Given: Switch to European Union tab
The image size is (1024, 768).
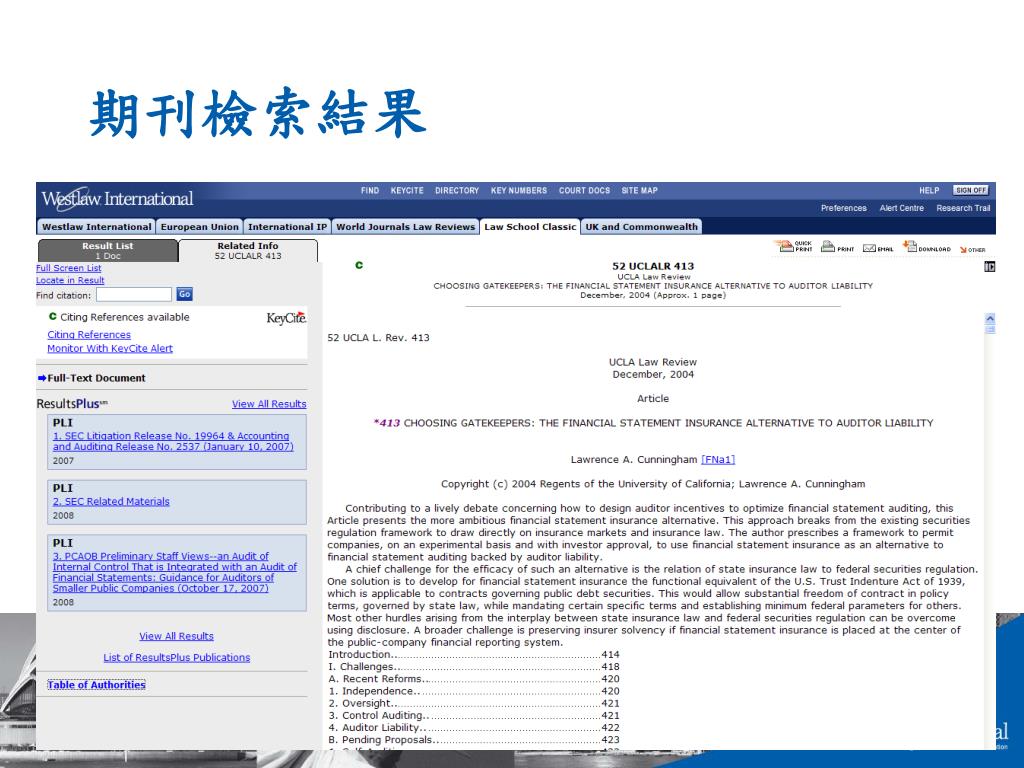Looking at the screenshot, I should pyautogui.click(x=199, y=227).
